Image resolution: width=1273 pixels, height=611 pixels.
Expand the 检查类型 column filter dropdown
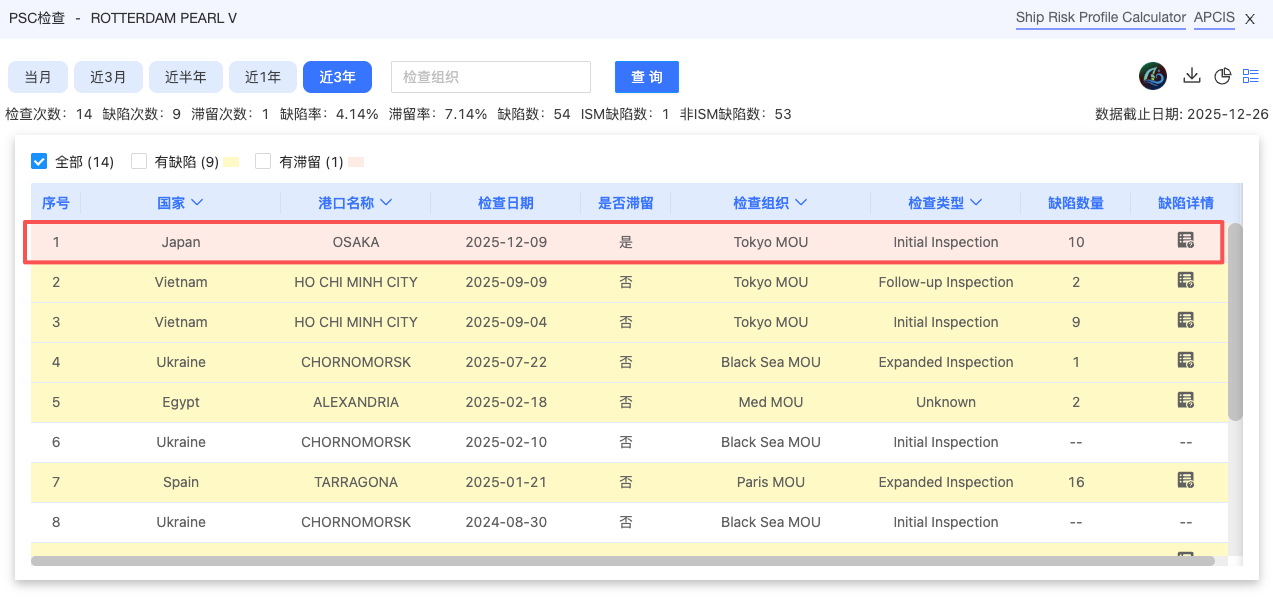(976, 203)
